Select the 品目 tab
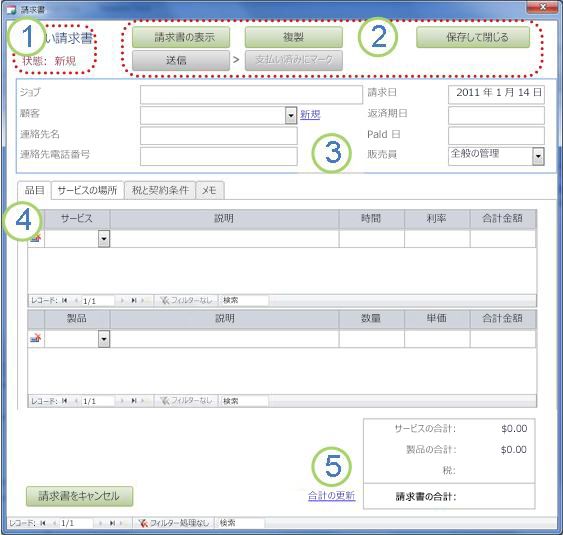Screen dimensions: 563x535 (x=34, y=190)
